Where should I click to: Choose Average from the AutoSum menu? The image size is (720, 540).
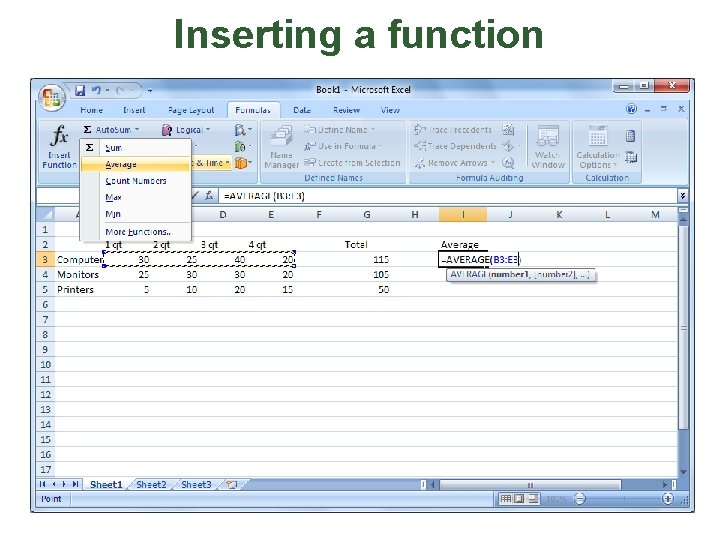pyautogui.click(x=136, y=164)
